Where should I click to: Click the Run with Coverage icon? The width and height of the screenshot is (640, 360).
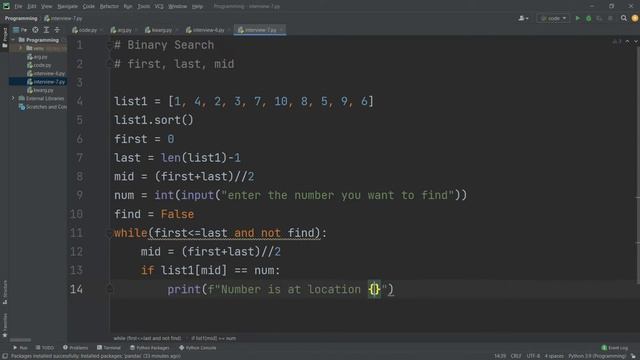tap(599, 18)
